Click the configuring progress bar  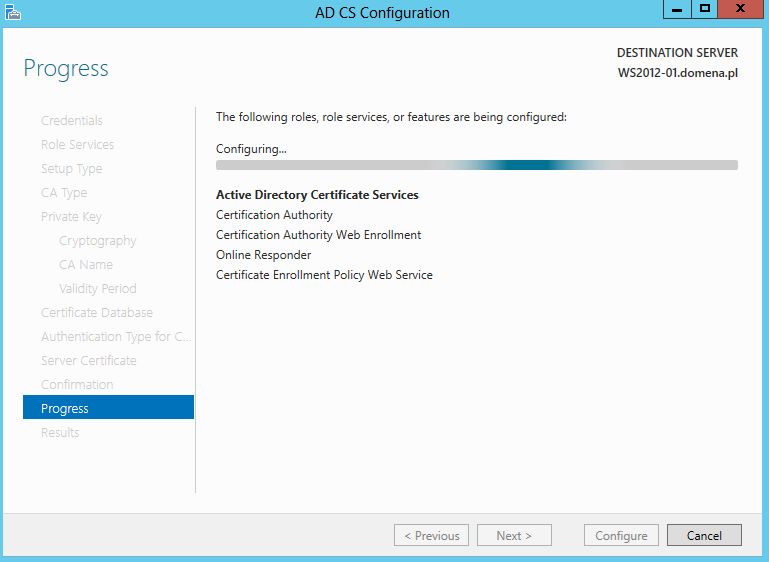[x=477, y=165]
